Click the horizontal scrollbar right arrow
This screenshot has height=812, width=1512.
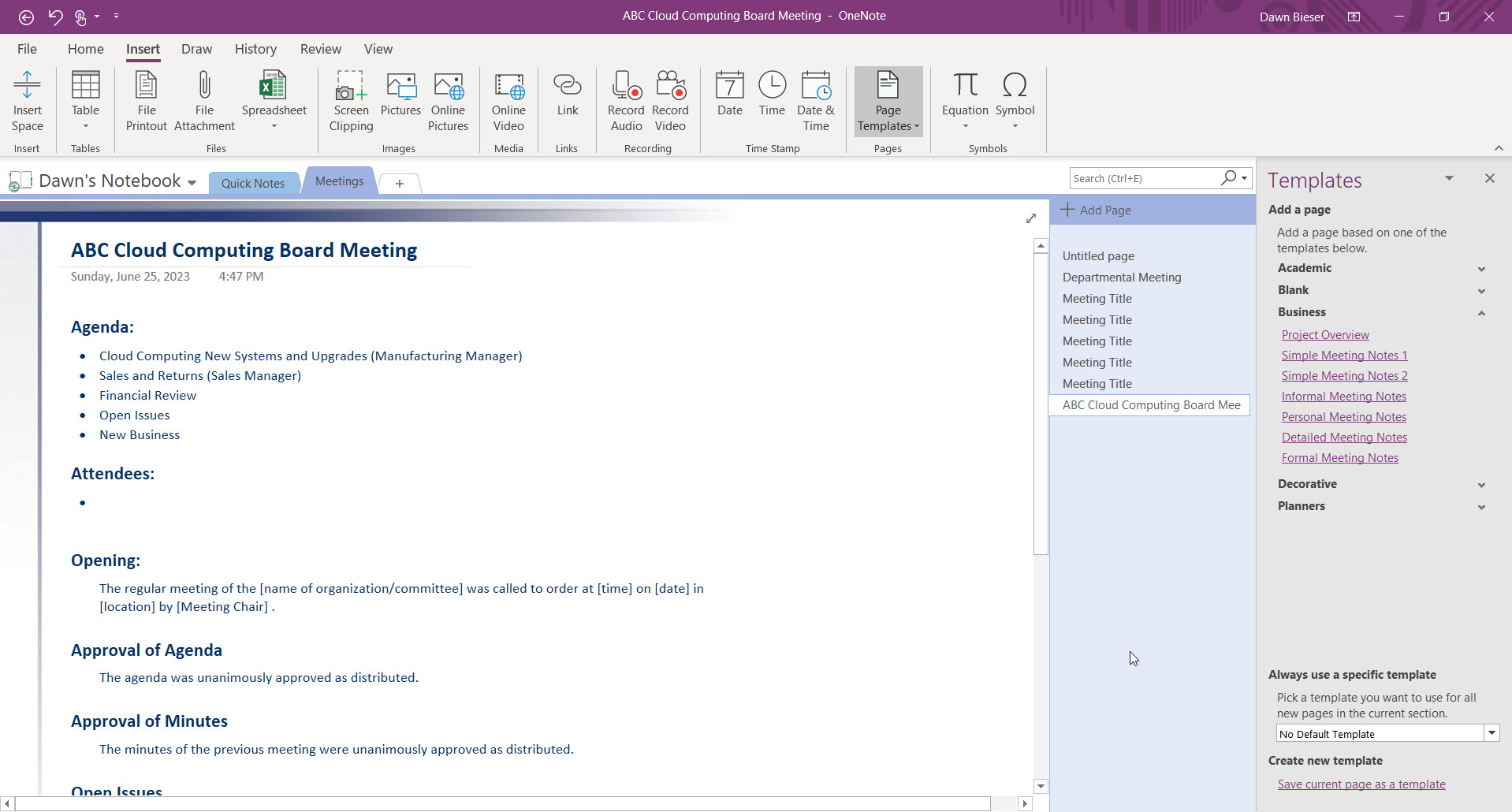[x=1025, y=804]
